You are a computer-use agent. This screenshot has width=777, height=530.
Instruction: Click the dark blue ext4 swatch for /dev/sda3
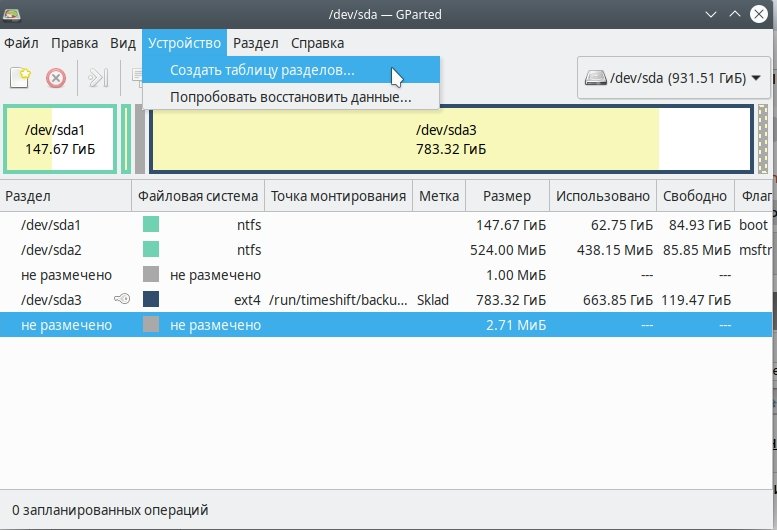[151, 299]
